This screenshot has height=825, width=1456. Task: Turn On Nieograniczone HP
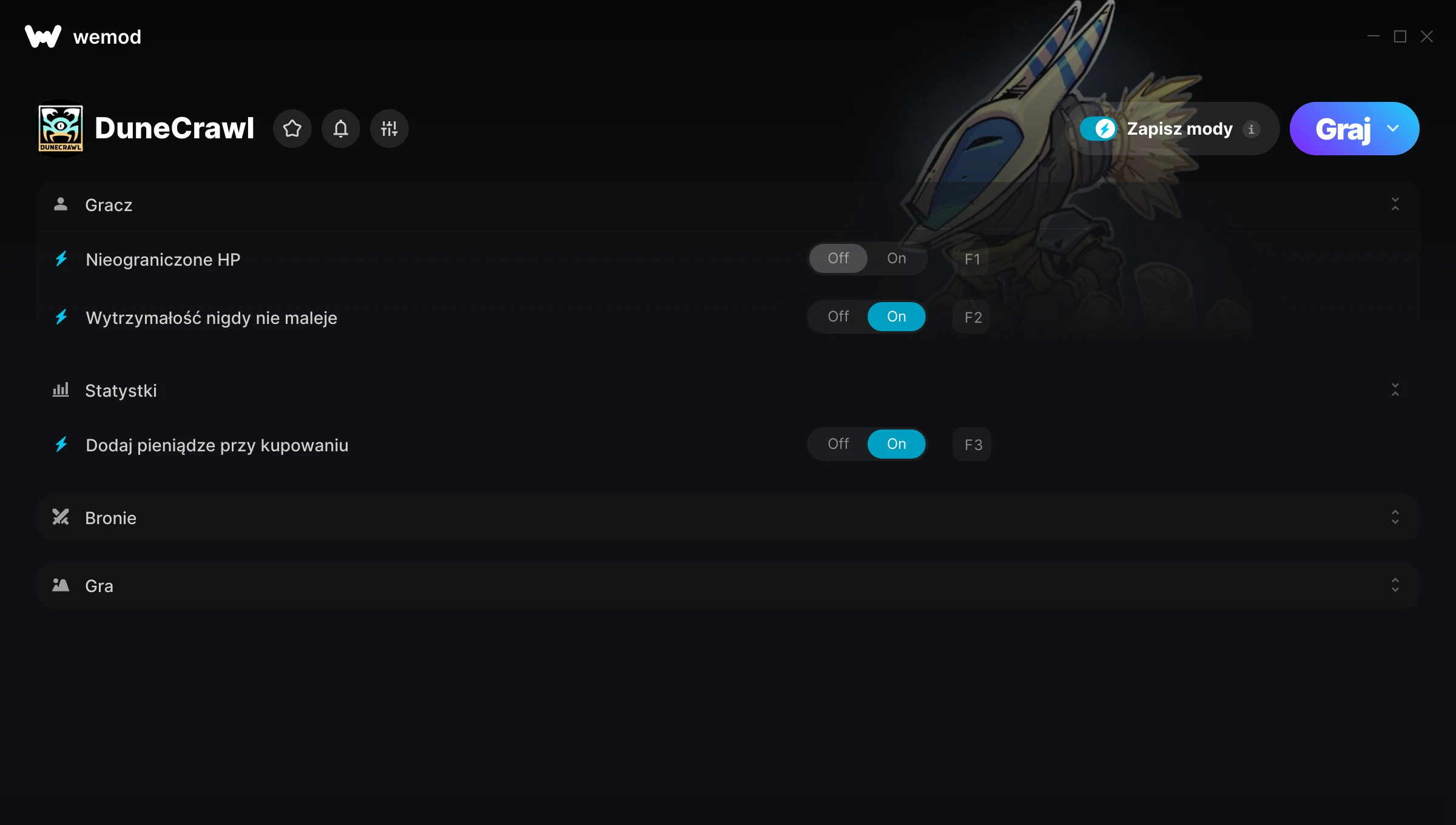pos(896,258)
